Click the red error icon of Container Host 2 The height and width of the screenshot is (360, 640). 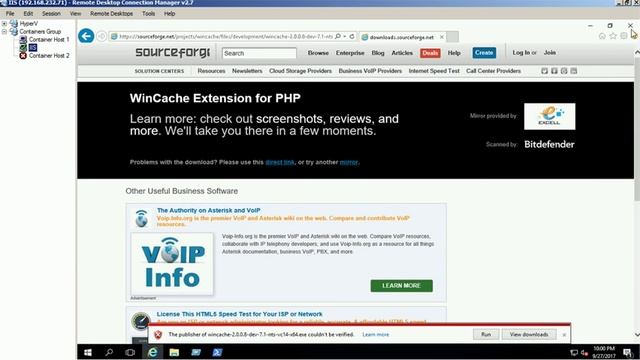pyautogui.click(x=23, y=56)
